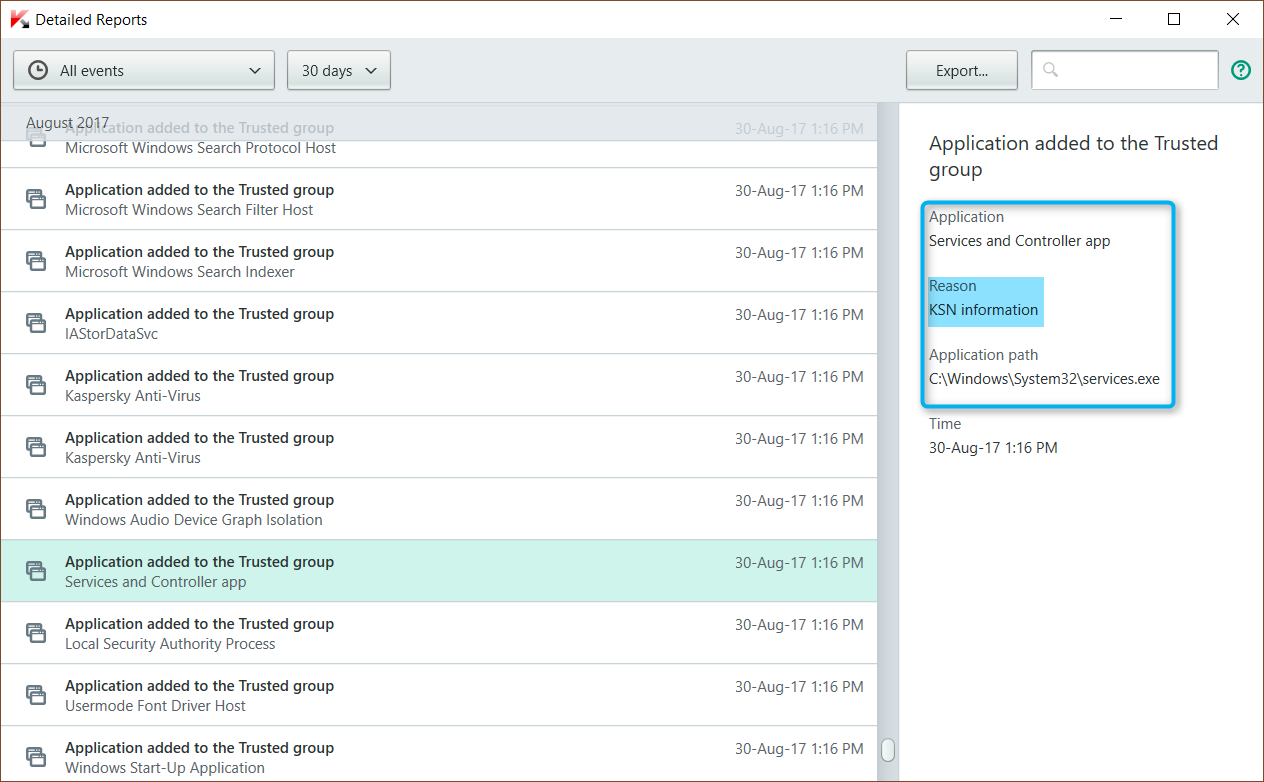
Task: Select the IAStorDataSvc event
Action: pos(438,323)
